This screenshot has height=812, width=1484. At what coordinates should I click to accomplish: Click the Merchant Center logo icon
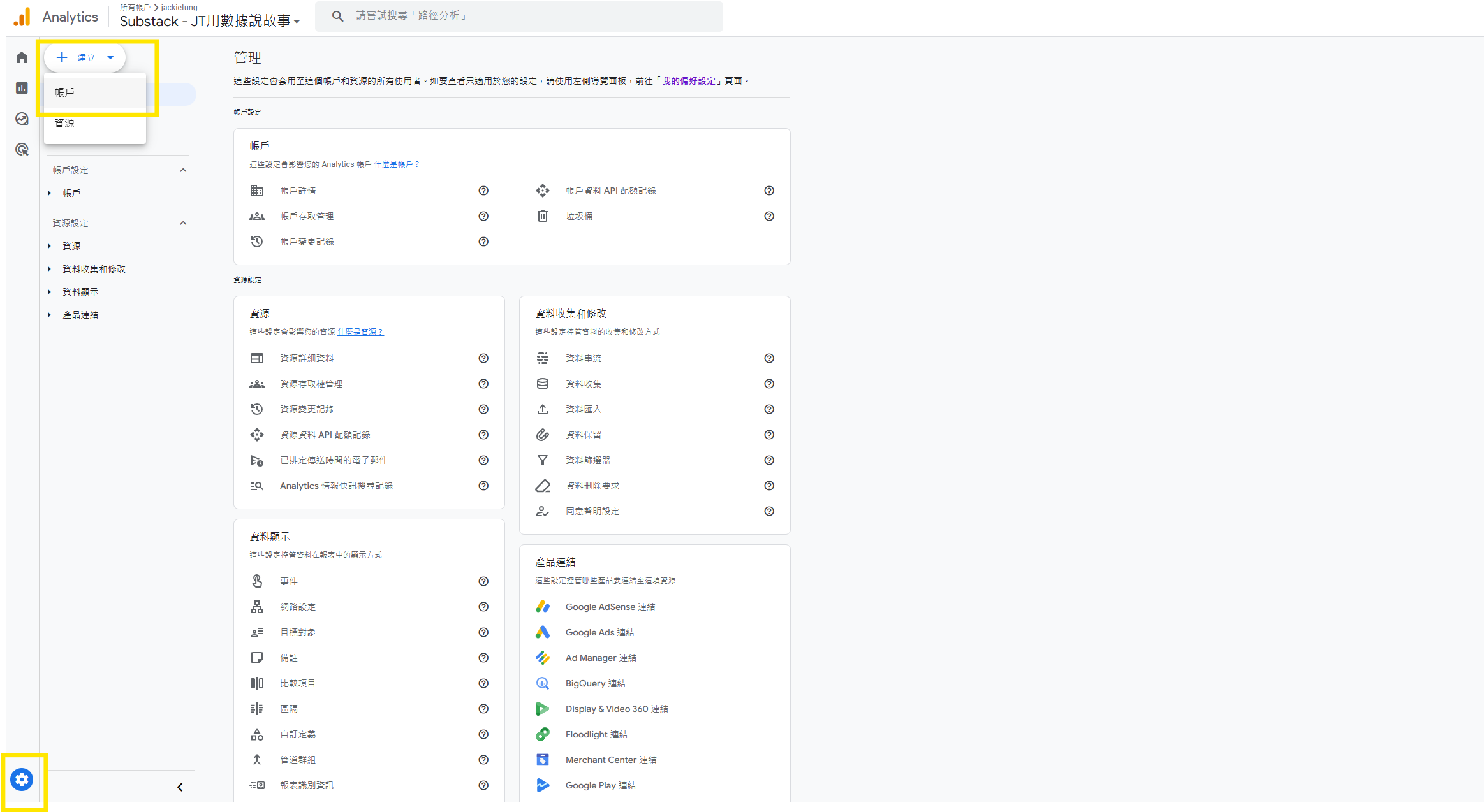click(543, 760)
